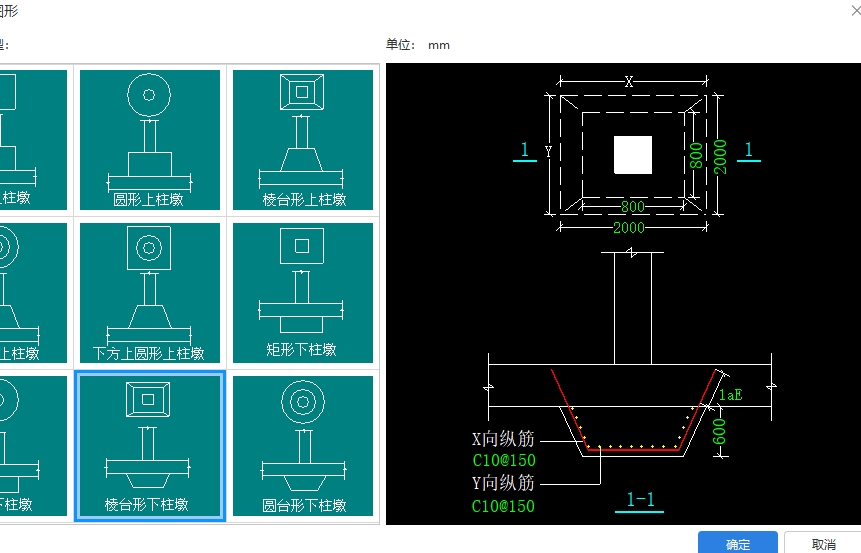Image resolution: width=861 pixels, height=553 pixels.
Task: Edit the 600 depth dimension value
Action: [x=719, y=432]
